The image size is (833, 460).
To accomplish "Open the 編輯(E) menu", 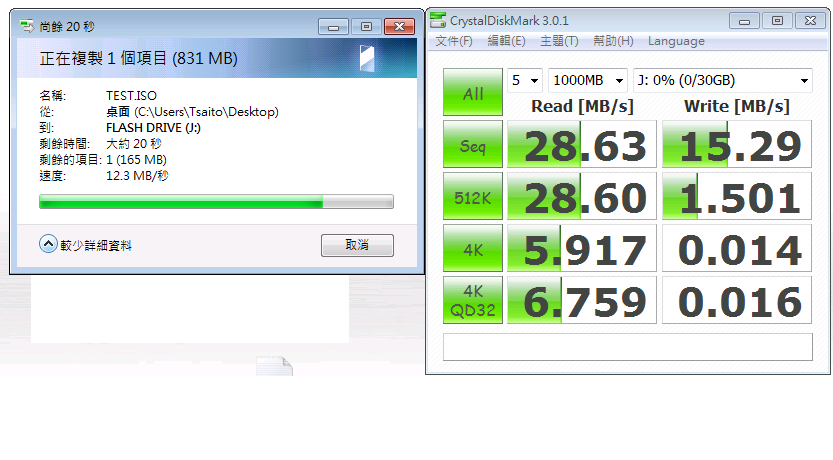I will click(506, 41).
